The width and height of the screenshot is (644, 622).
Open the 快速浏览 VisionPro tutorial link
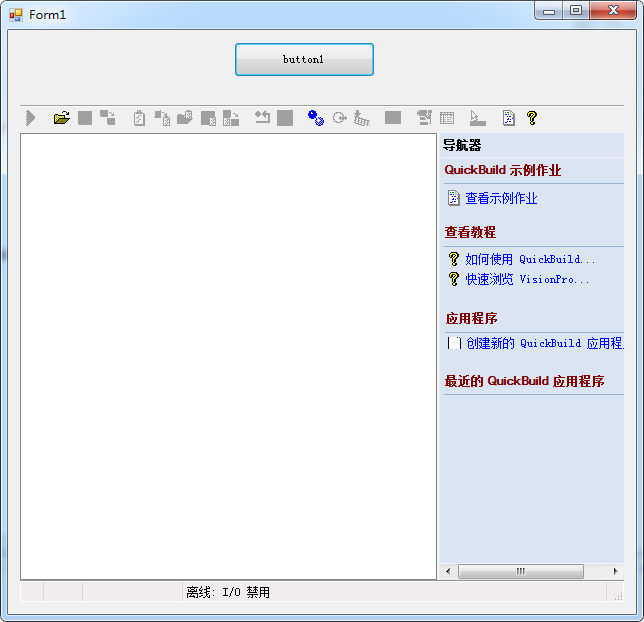coord(526,279)
